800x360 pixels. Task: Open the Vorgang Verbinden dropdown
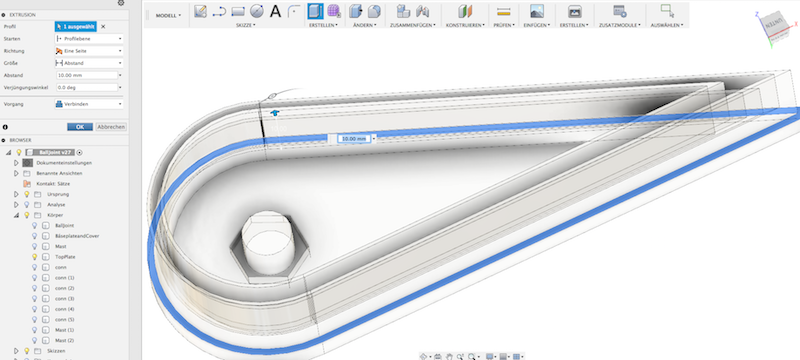pyautogui.click(x=89, y=104)
